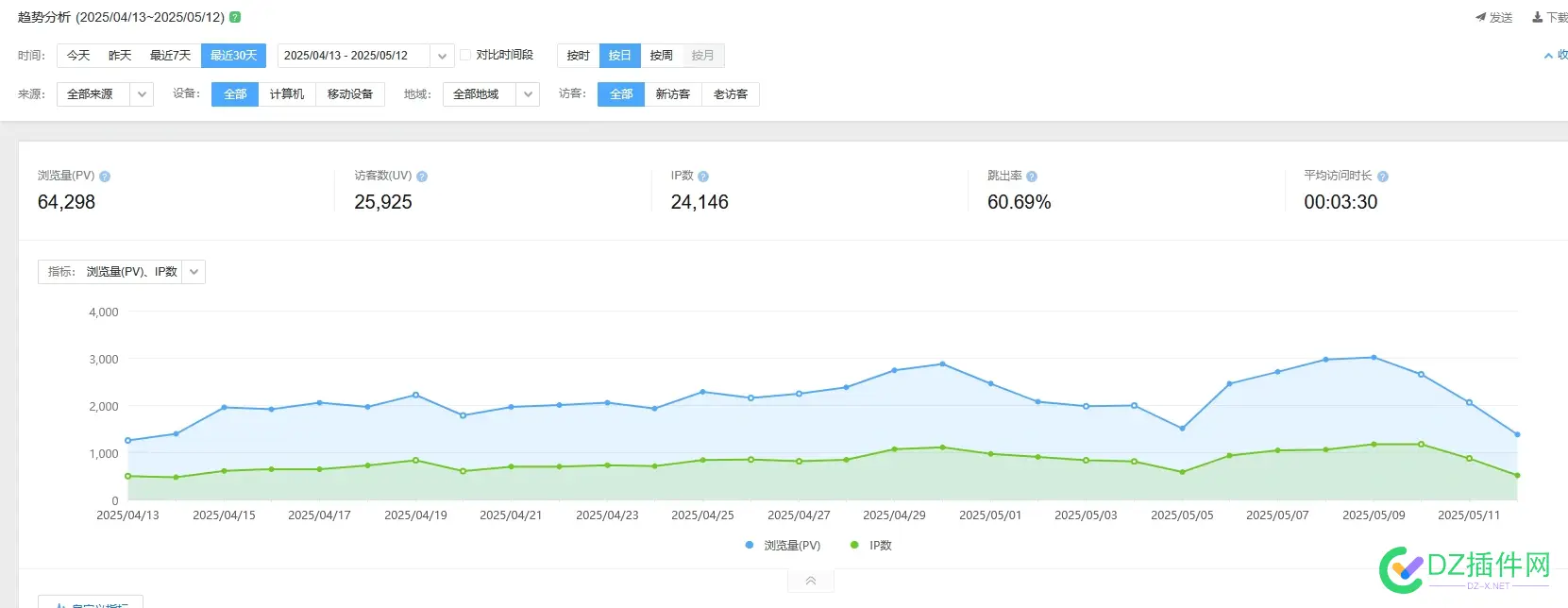
Task: Open the date range dropdown
Action: pyautogui.click(x=442, y=56)
